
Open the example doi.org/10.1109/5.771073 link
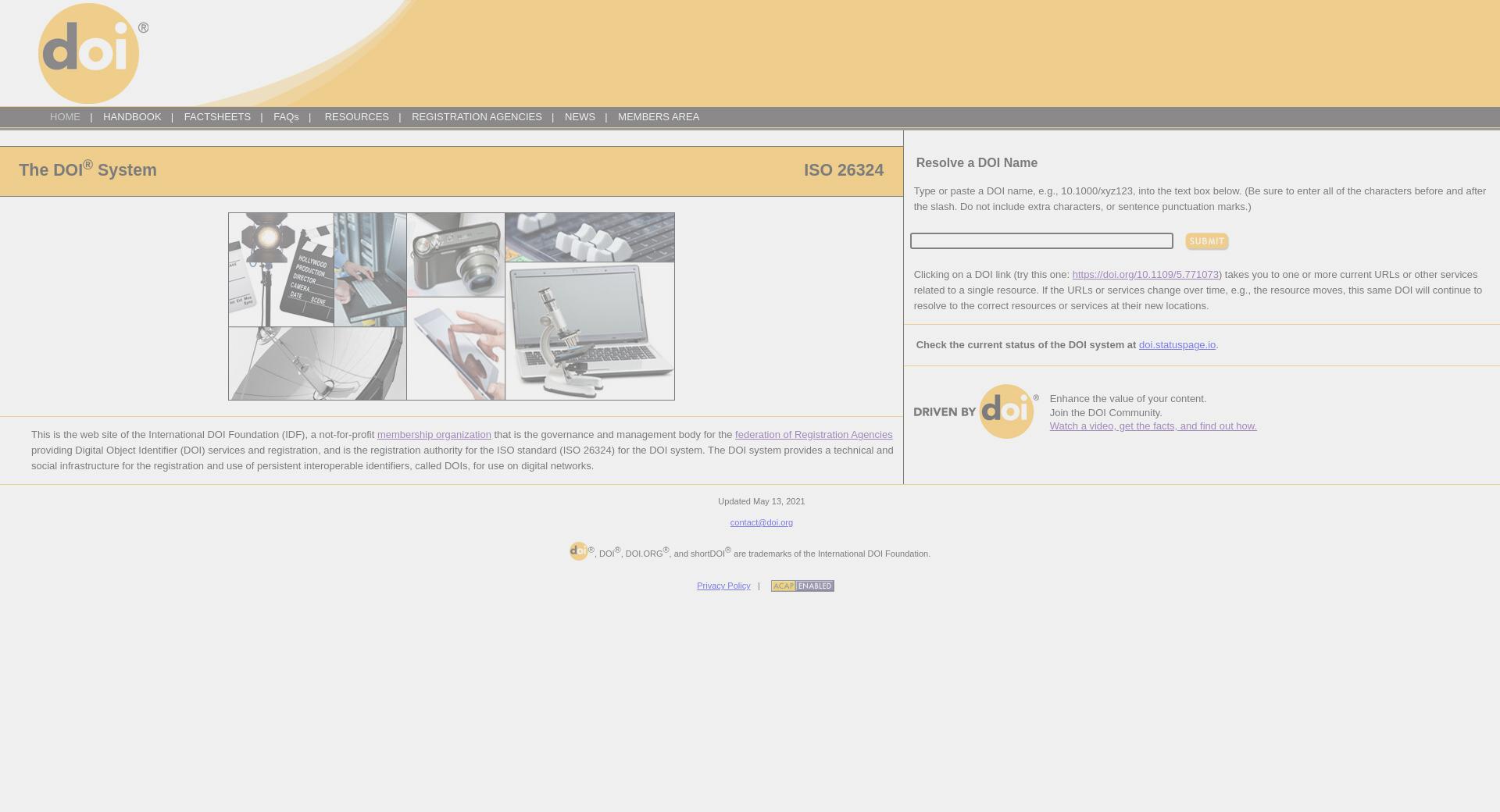point(1145,275)
